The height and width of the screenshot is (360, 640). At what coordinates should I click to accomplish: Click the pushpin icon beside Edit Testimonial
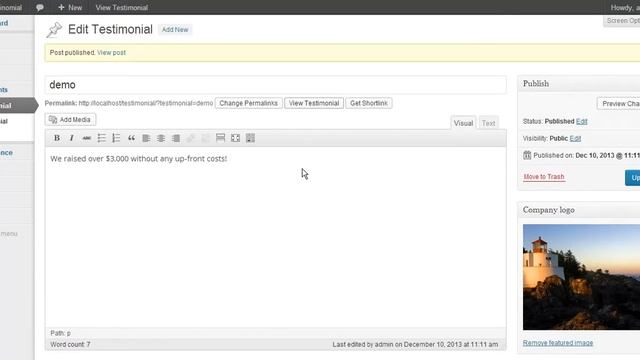tap(54, 30)
